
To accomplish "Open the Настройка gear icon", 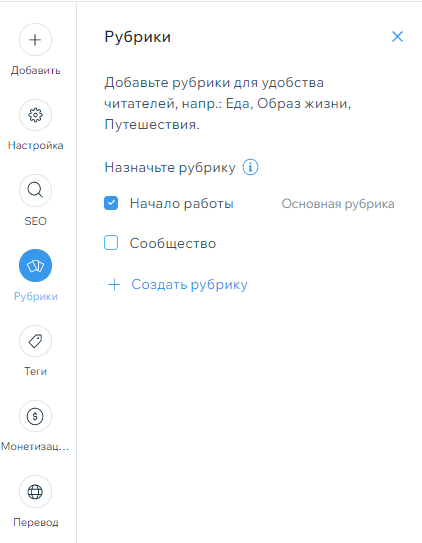I will [x=35, y=115].
